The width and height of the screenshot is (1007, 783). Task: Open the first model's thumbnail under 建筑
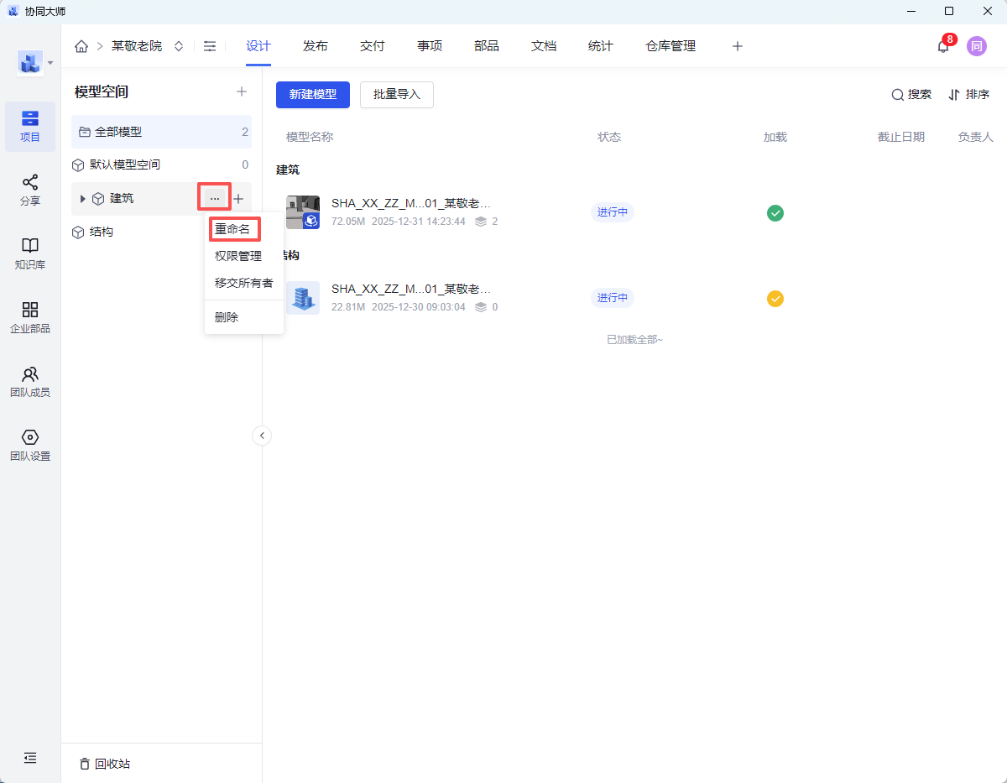(303, 213)
